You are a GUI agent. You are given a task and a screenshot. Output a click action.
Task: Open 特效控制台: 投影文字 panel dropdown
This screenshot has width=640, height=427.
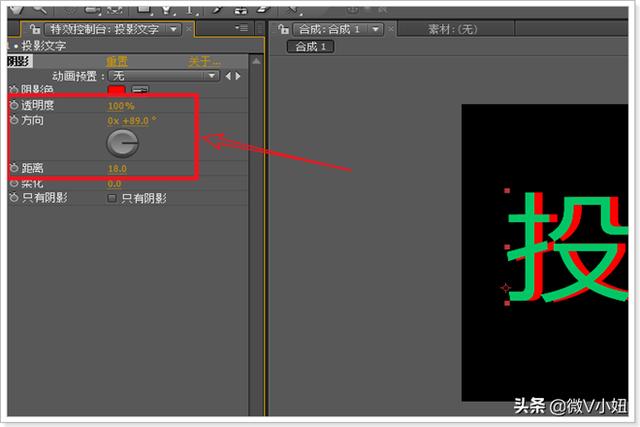[174, 29]
